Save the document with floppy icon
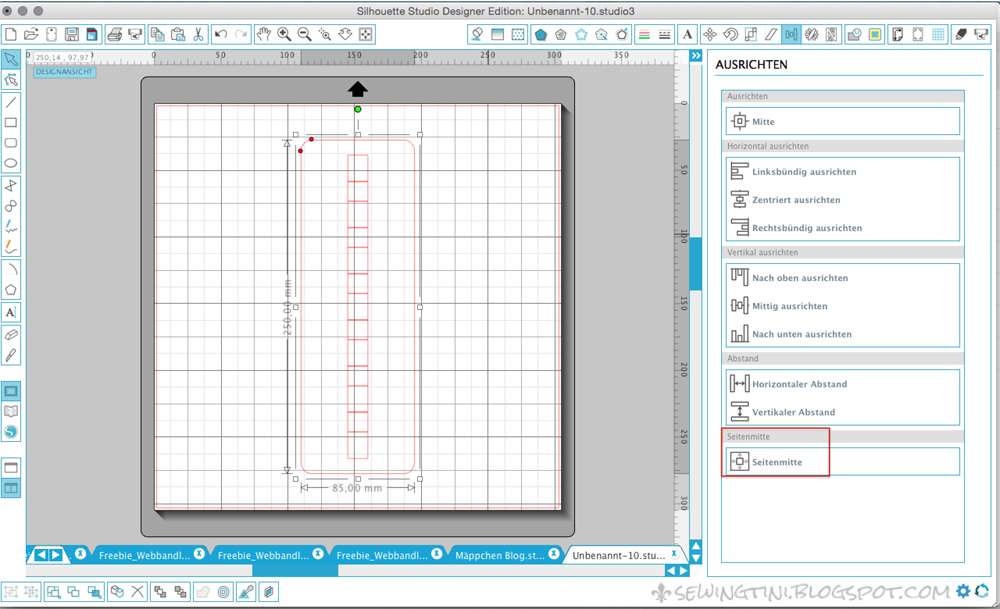This screenshot has width=1000, height=609. pos(71,34)
